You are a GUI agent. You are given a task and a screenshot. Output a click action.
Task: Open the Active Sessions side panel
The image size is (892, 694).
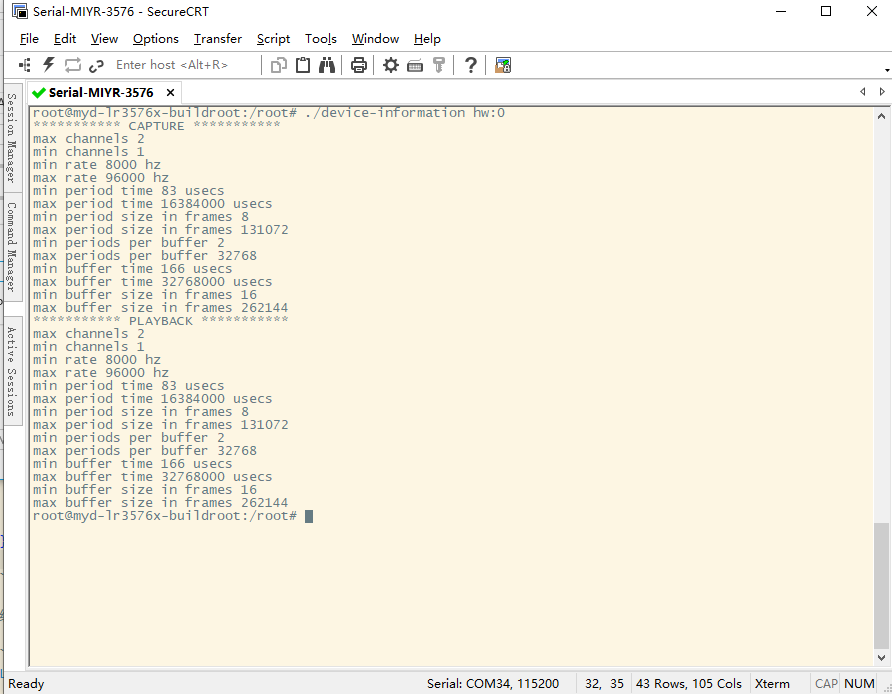pyautogui.click(x=11, y=371)
